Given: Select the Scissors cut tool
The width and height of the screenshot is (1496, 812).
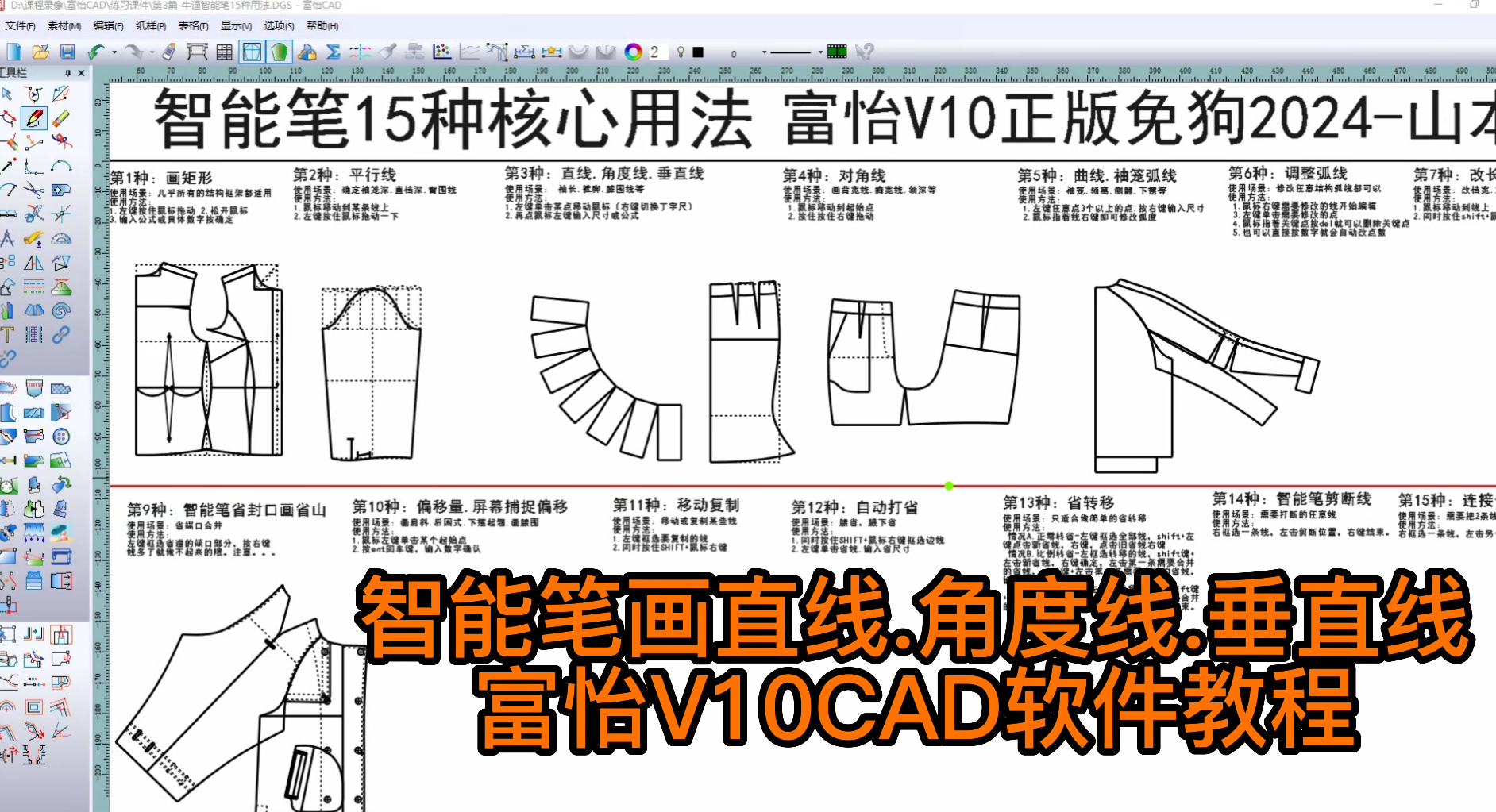Looking at the screenshot, I should [x=33, y=190].
